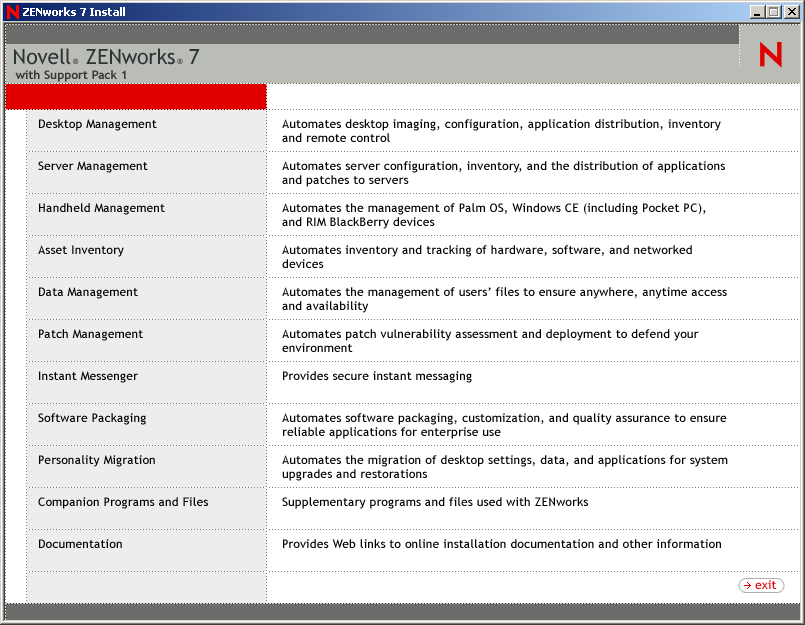The height and width of the screenshot is (625, 805).
Task: Select Desktop Management from the install menu
Action: click(x=95, y=124)
